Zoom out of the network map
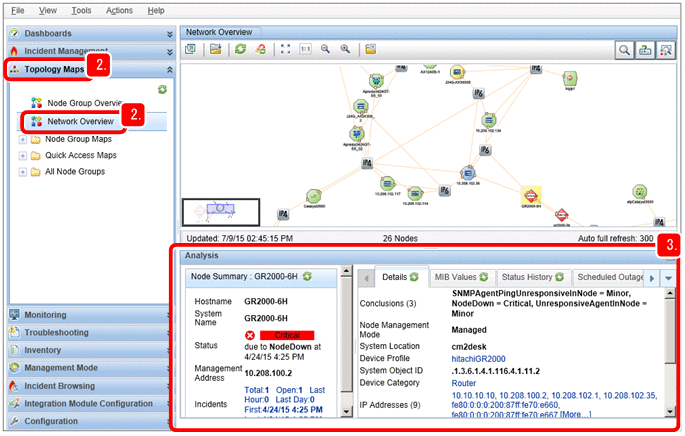This screenshot has width=685, height=436. click(325, 49)
